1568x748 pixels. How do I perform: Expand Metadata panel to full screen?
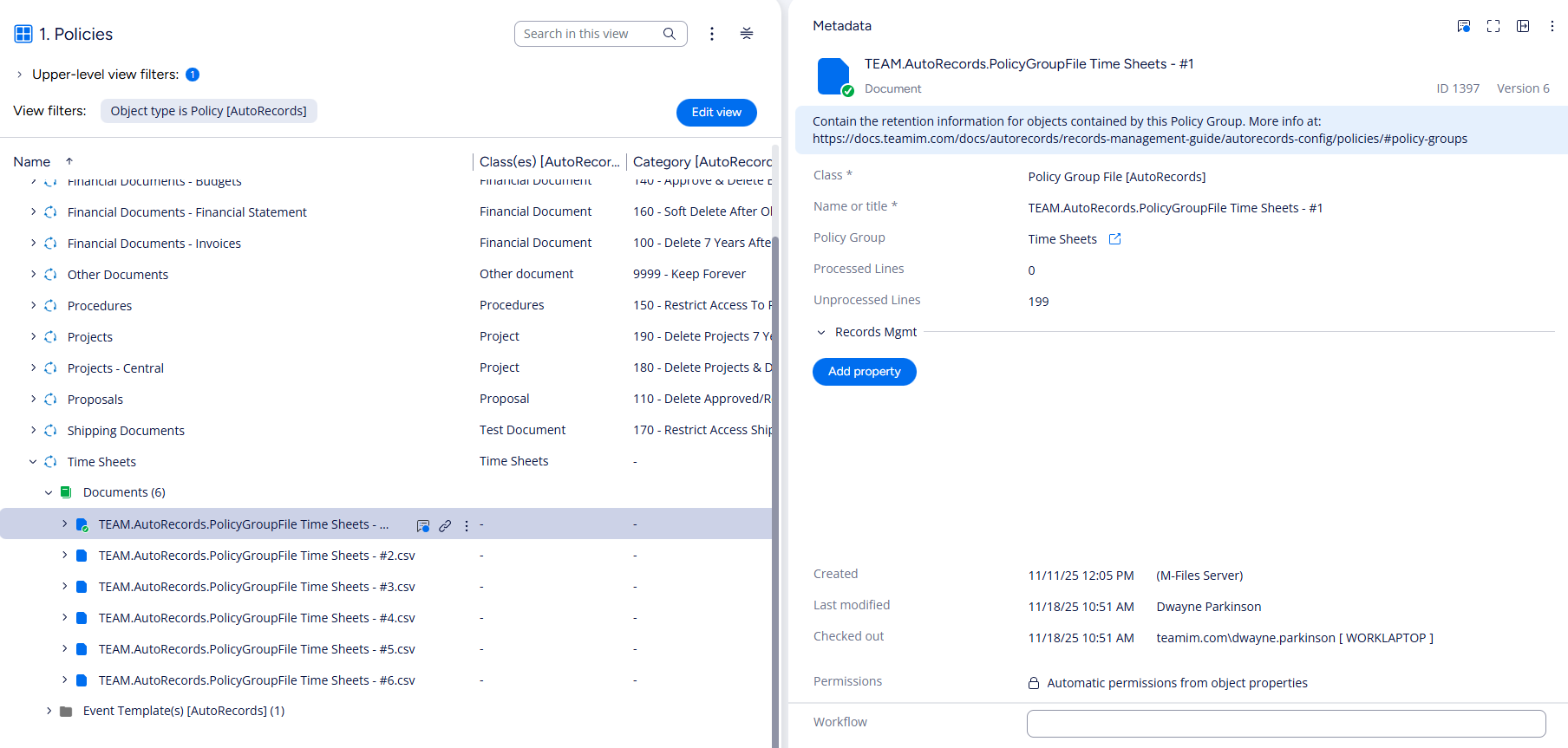[x=1493, y=26]
